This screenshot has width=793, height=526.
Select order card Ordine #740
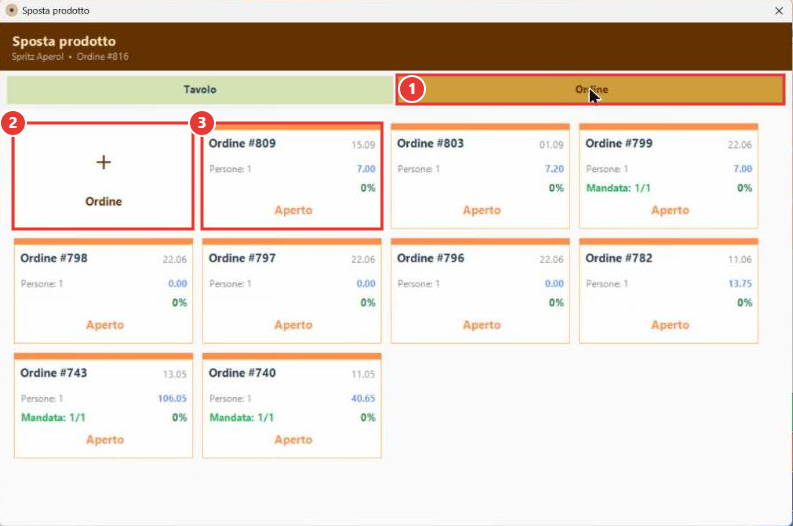(292, 406)
